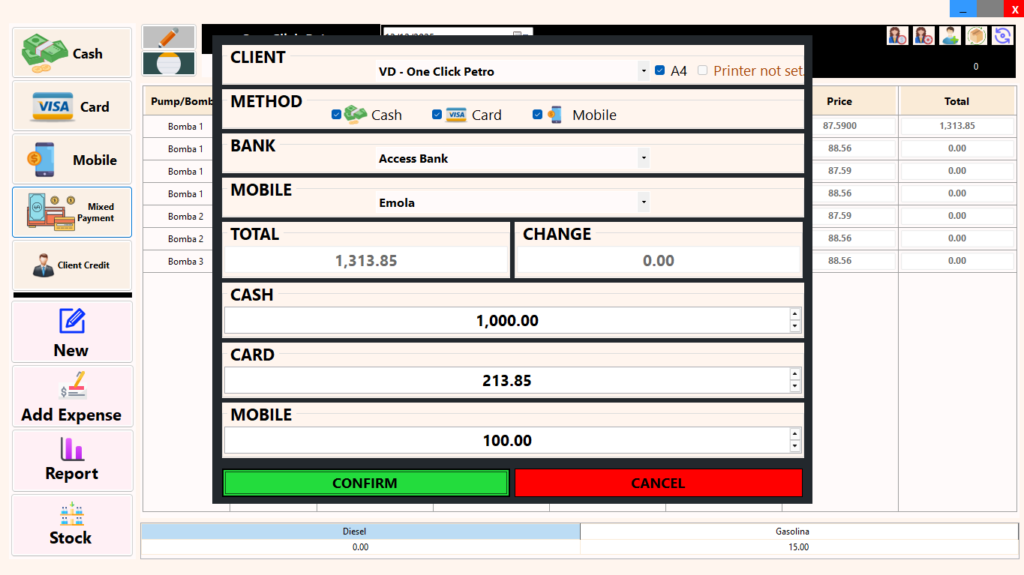Click the Pump/Bomba column header
This screenshot has height=575, width=1024.
[180, 101]
